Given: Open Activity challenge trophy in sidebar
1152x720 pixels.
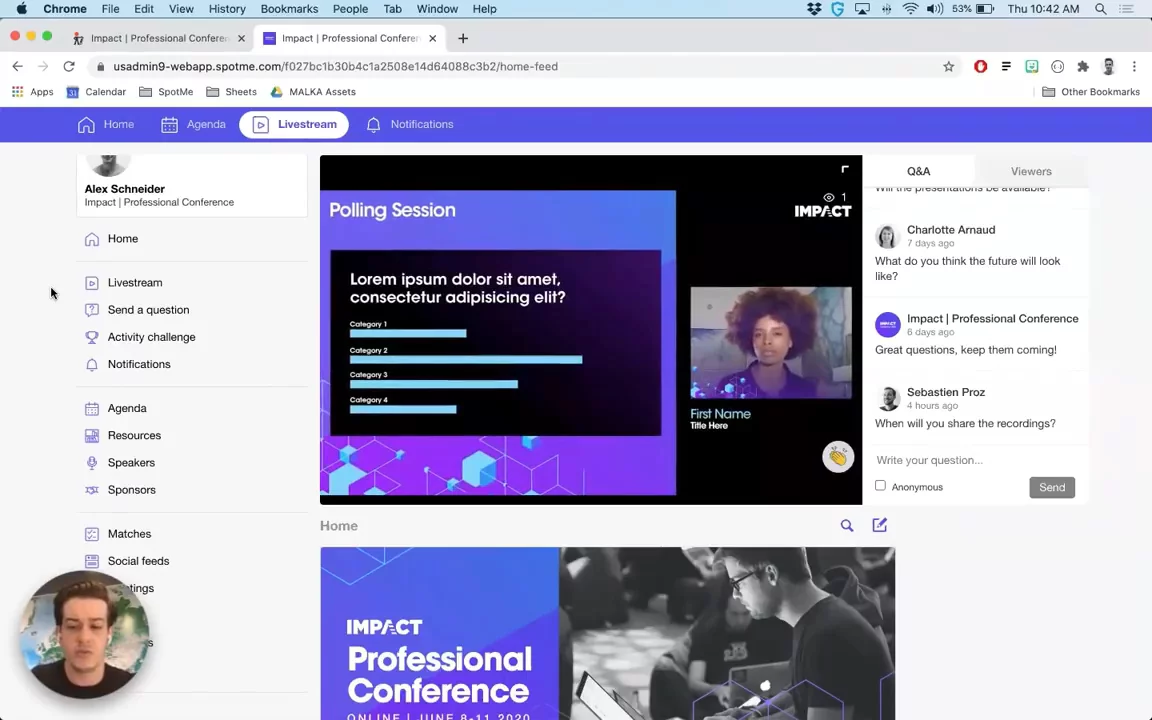Looking at the screenshot, I should tap(150, 337).
